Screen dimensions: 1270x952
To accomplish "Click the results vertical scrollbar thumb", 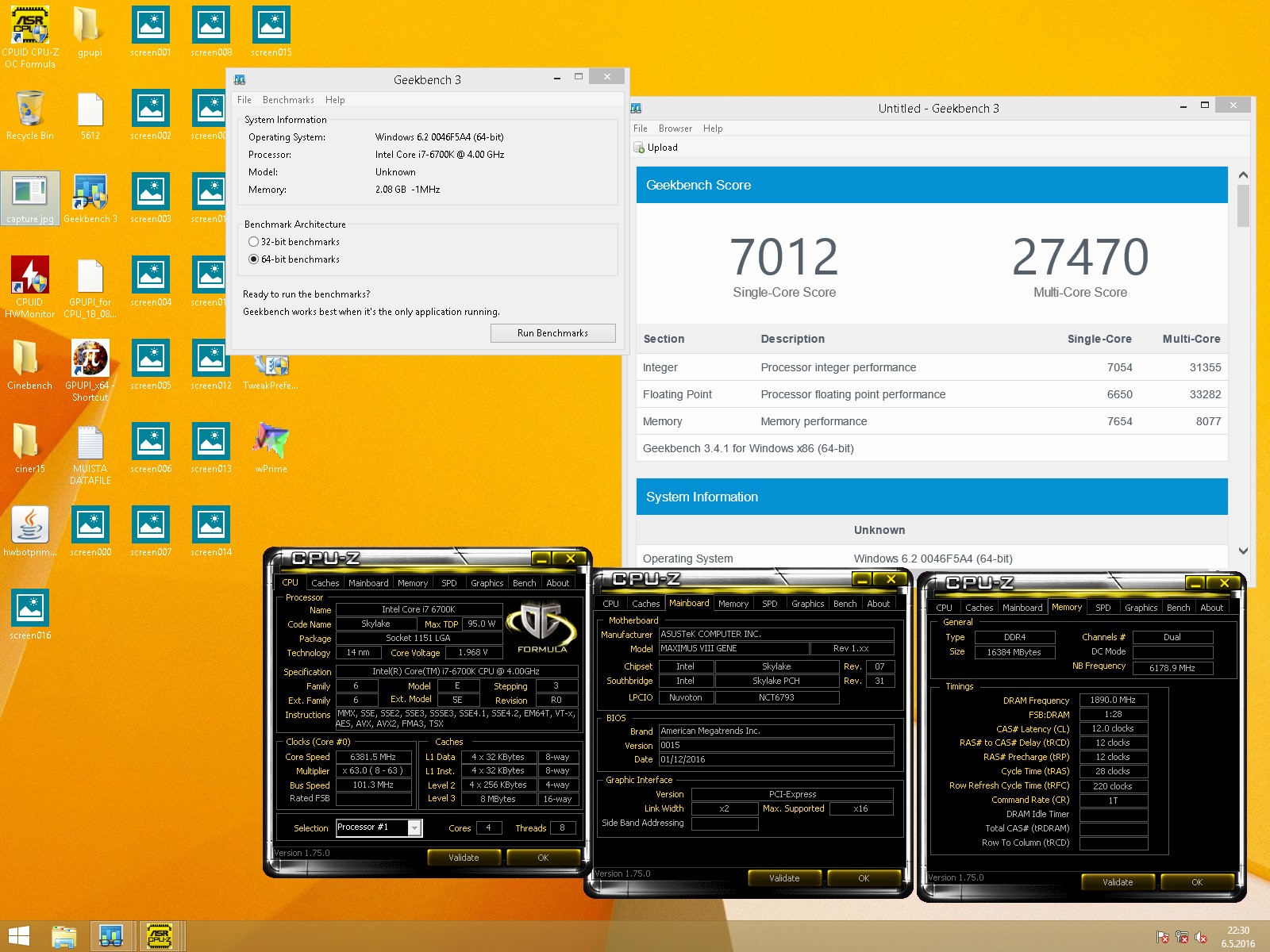I will pyautogui.click(x=1243, y=205).
